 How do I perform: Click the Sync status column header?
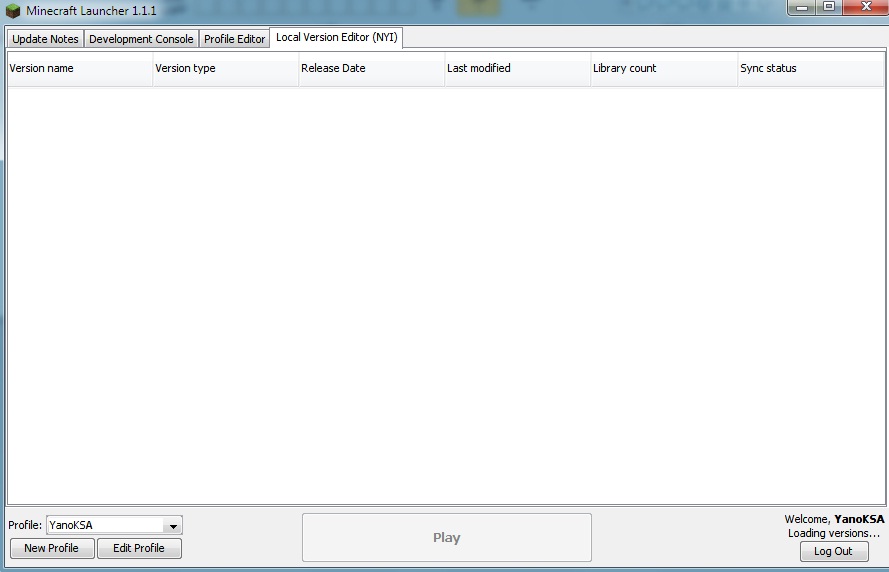(x=811, y=69)
